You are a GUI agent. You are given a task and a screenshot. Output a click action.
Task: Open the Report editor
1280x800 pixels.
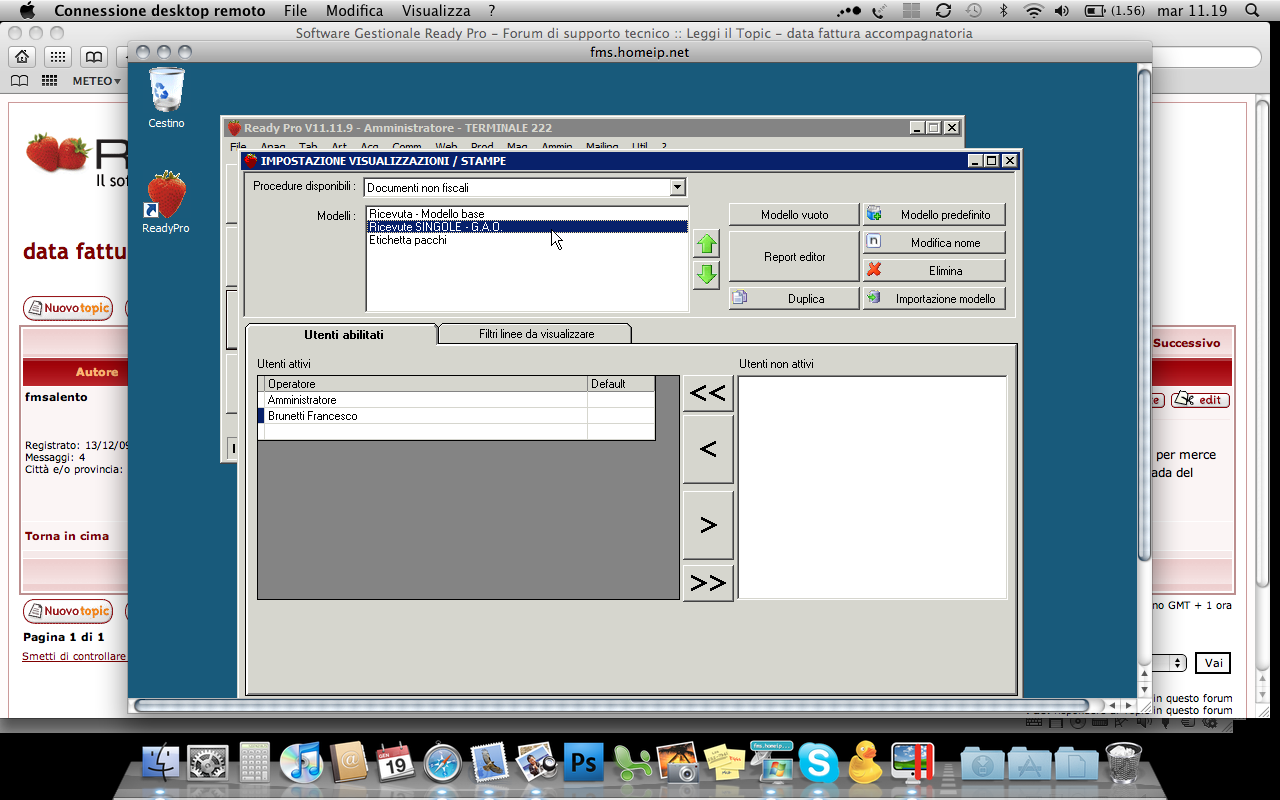point(794,257)
